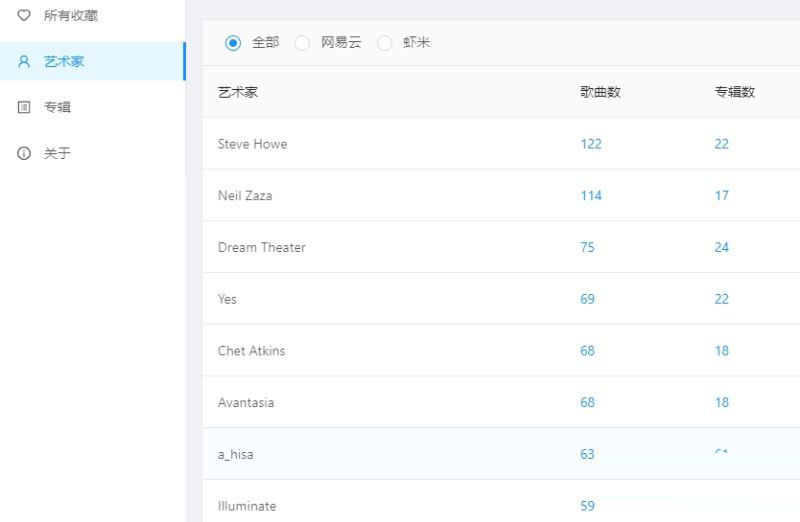
Task: Click the album list icon beside 专辑
Action: (24, 107)
